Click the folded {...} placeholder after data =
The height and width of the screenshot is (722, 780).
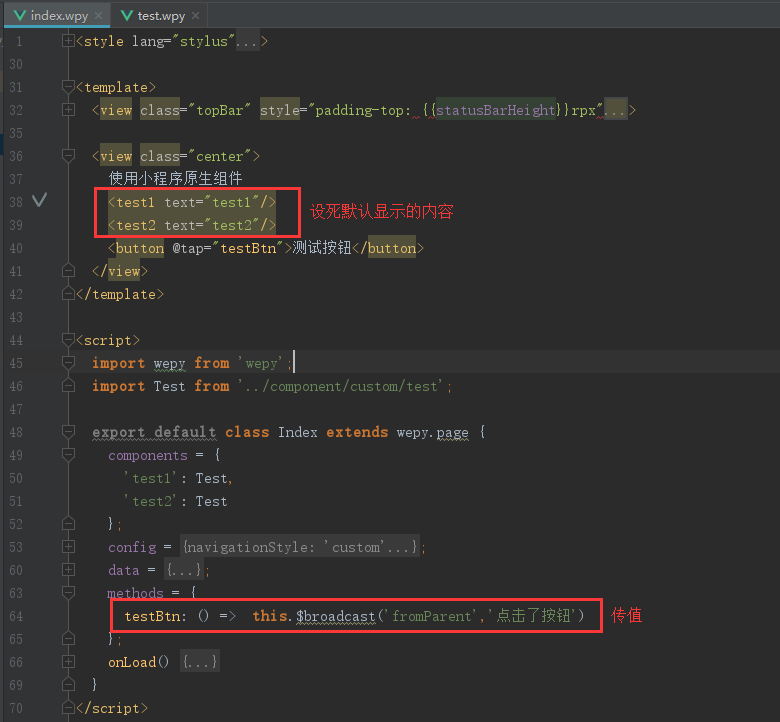184,570
